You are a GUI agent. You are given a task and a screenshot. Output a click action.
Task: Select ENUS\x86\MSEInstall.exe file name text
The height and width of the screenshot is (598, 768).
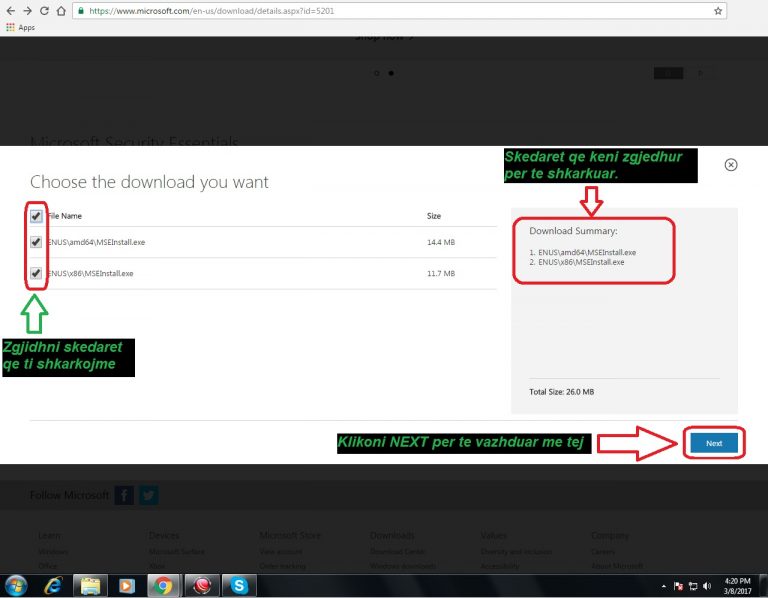90,273
